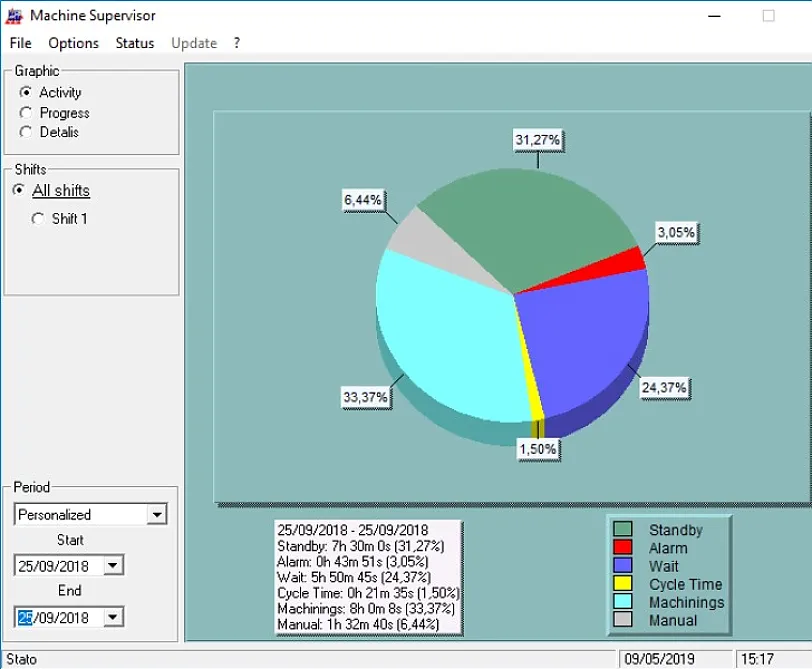Open the File menu
The width and height of the screenshot is (812, 669).
coord(21,43)
